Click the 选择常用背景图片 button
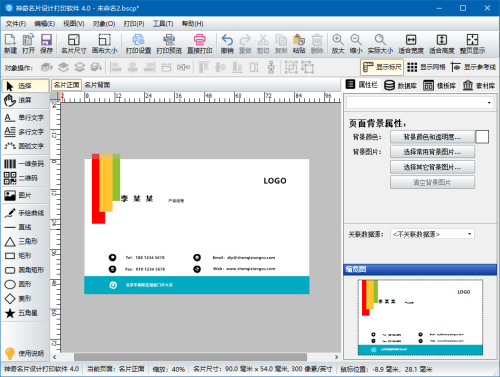Screen dimensions: 500x377 point(432,152)
